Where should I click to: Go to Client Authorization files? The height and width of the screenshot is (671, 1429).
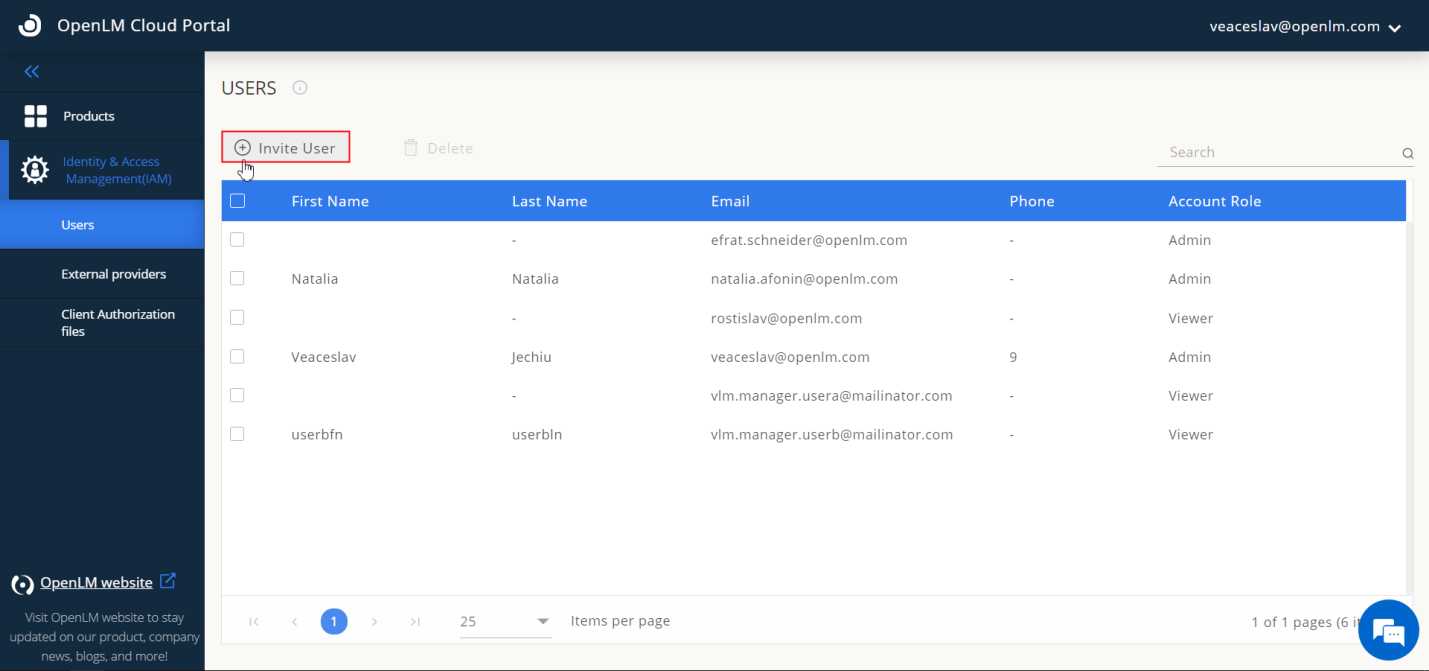(x=117, y=322)
